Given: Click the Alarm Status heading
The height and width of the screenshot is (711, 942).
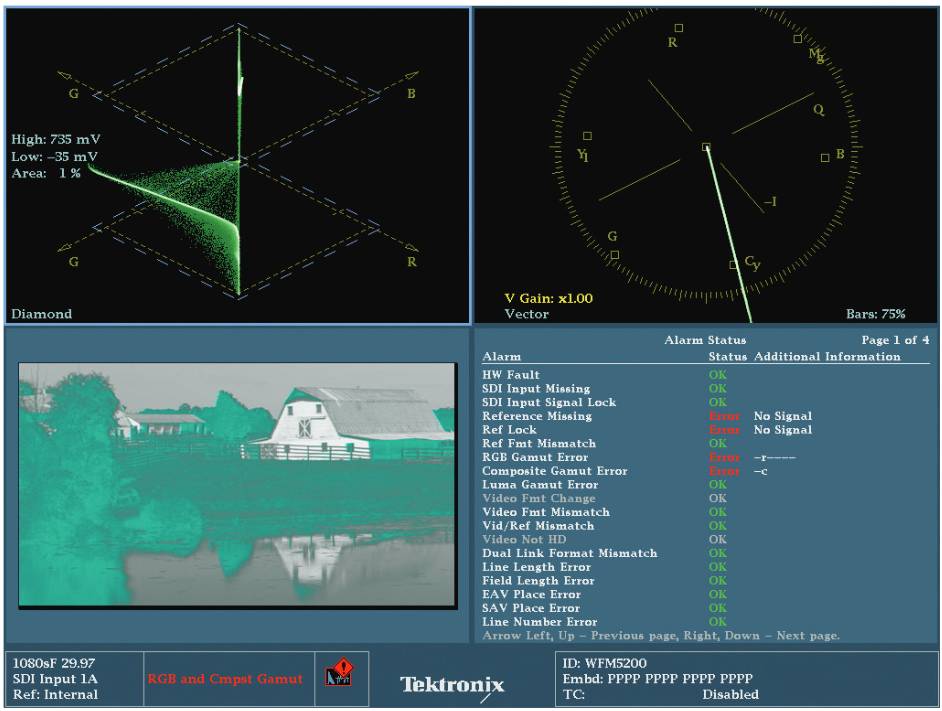Looking at the screenshot, I should click(x=705, y=340).
